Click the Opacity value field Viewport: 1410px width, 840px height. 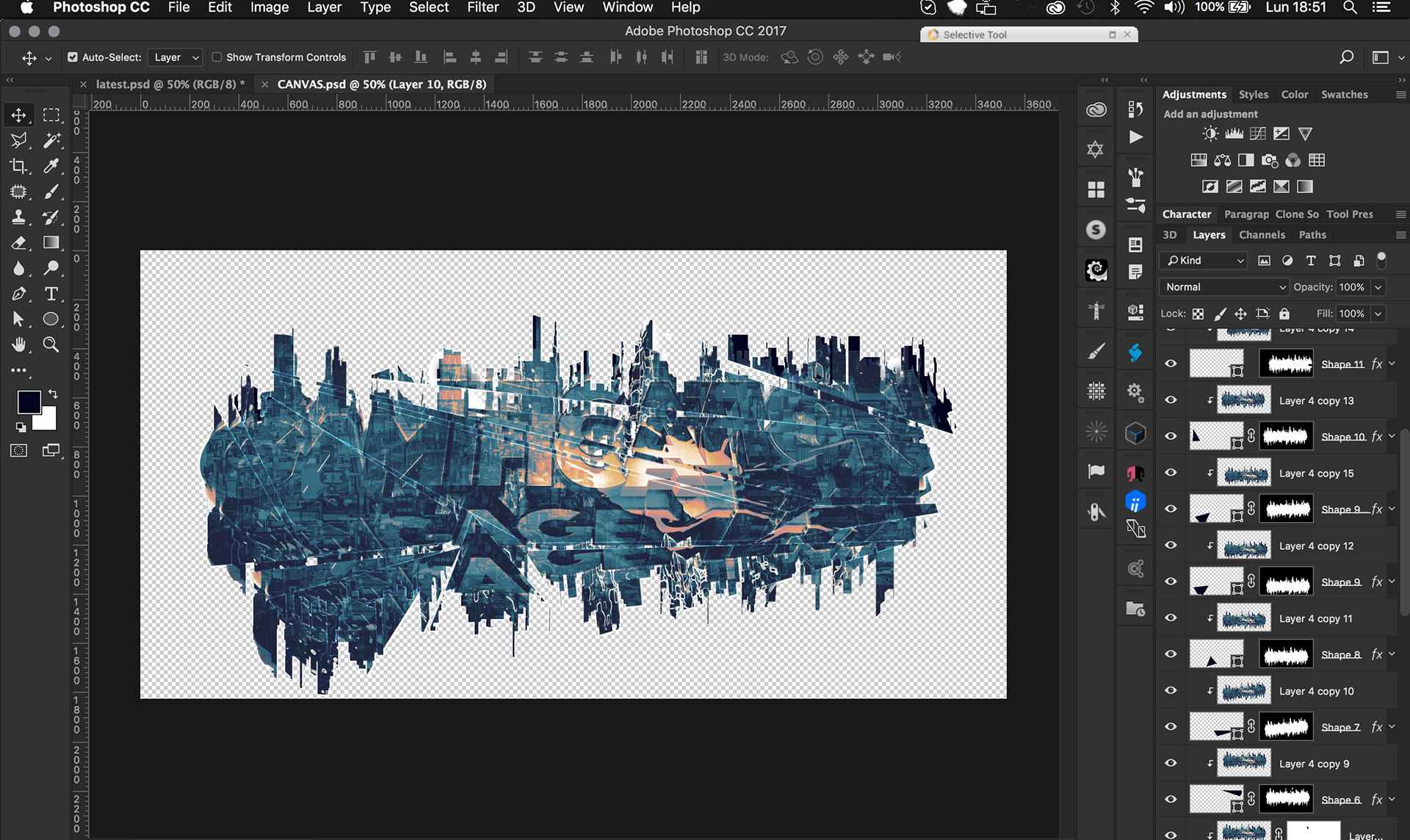pyautogui.click(x=1352, y=287)
